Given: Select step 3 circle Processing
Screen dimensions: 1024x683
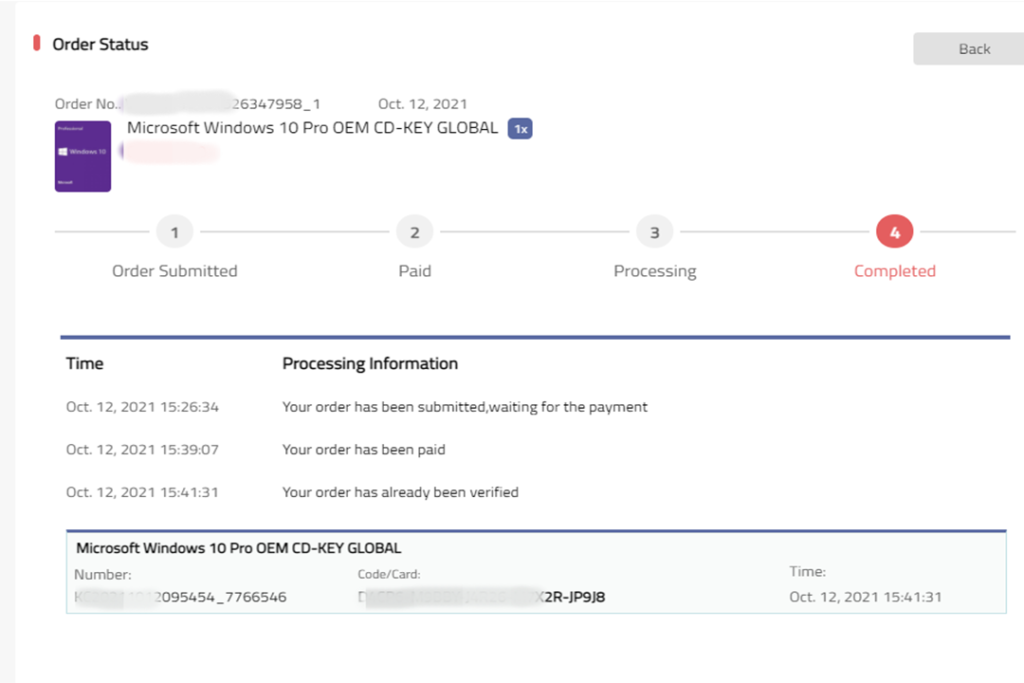Looking at the screenshot, I should click(654, 232).
